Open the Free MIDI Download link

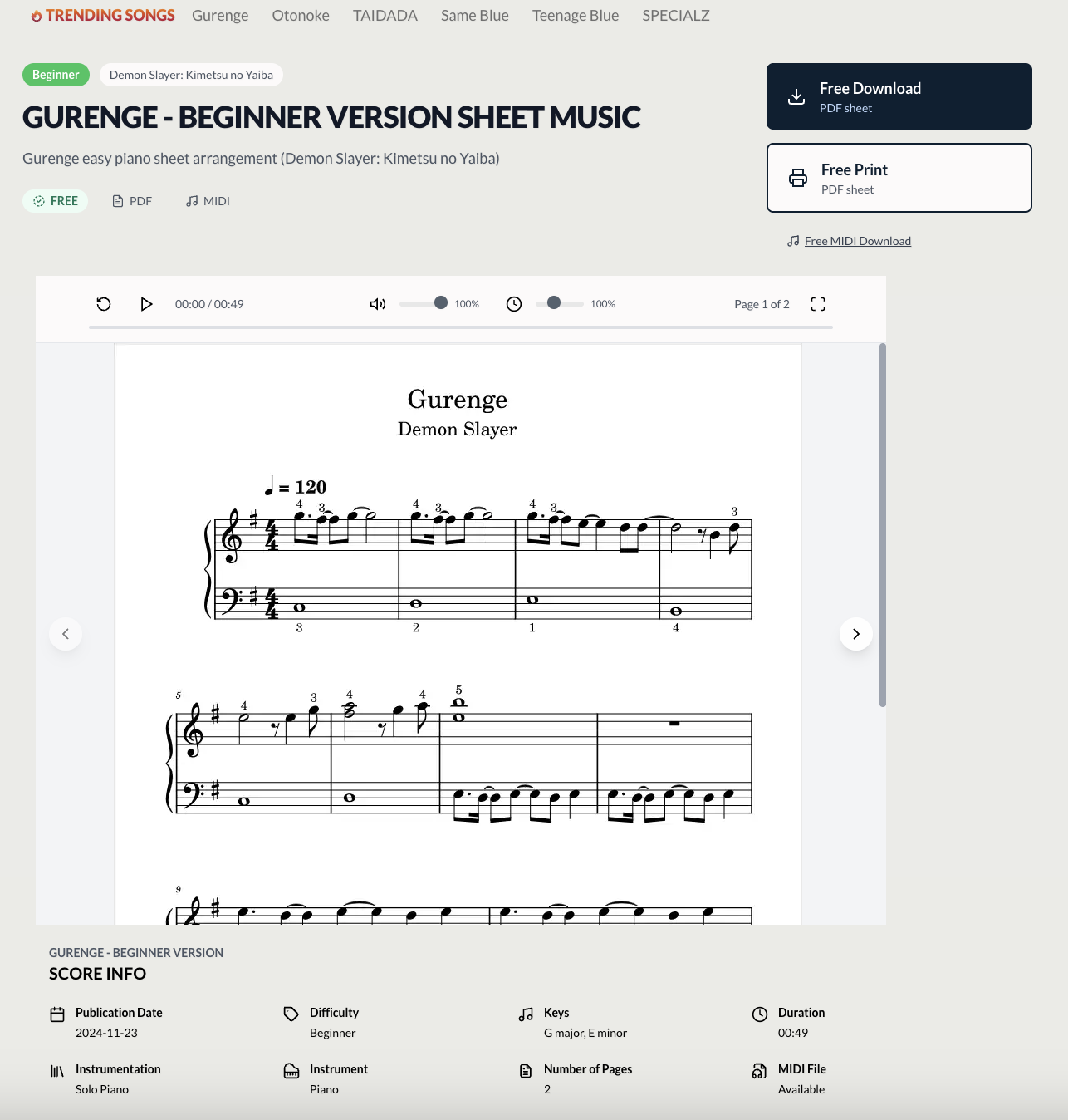(x=858, y=241)
